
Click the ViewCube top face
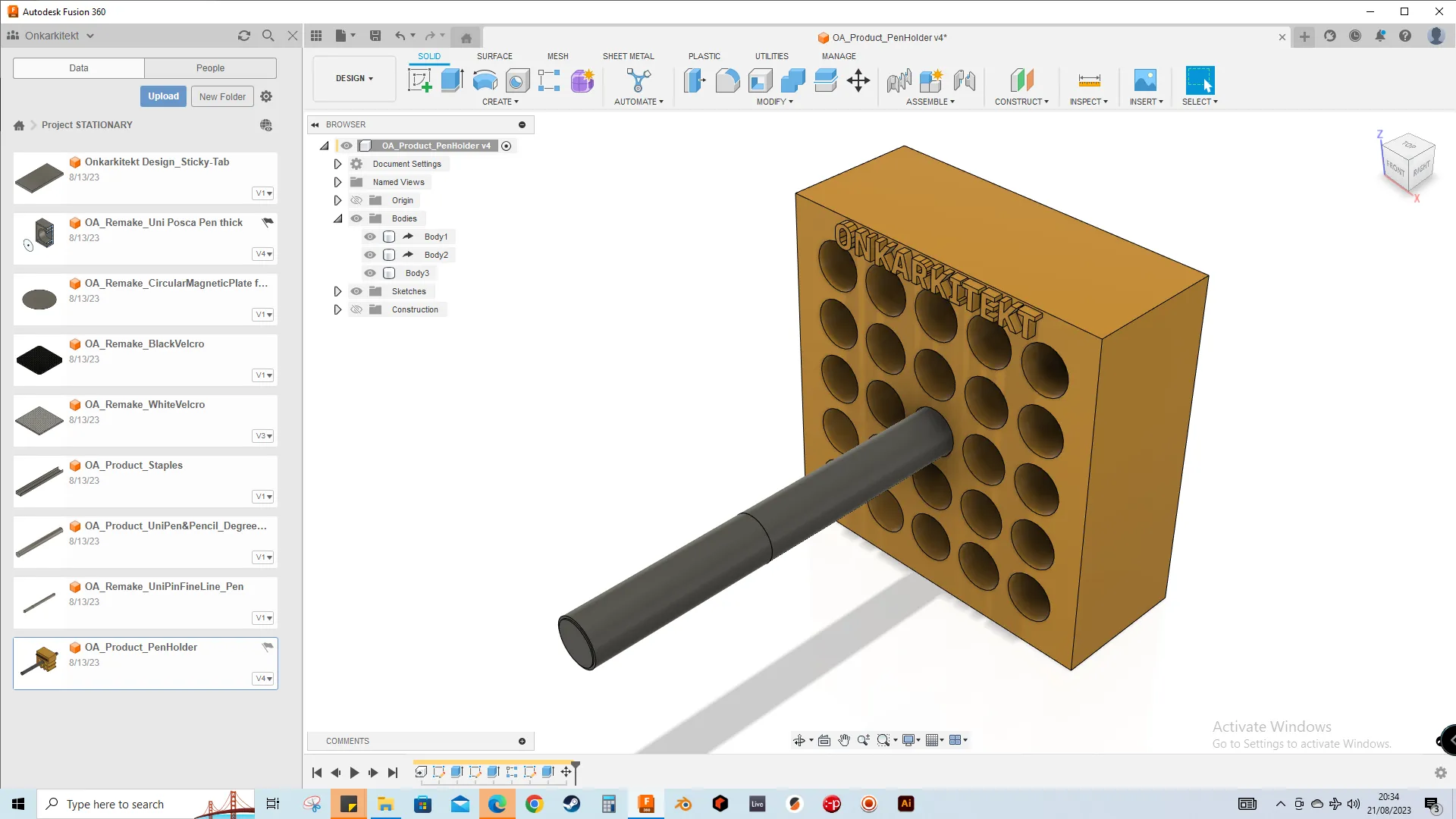coord(1408,145)
